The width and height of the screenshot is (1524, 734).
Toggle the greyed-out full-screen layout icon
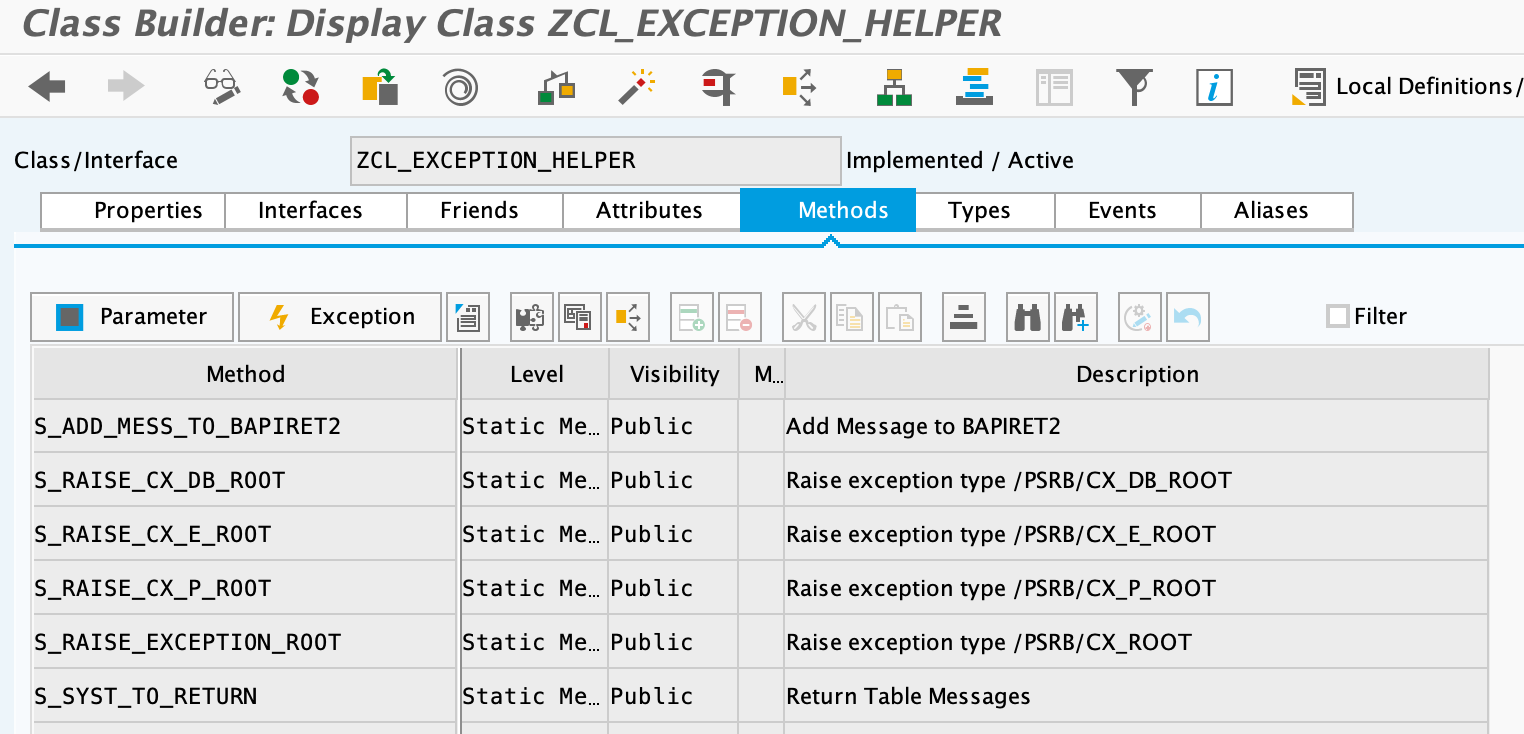pos(1054,87)
